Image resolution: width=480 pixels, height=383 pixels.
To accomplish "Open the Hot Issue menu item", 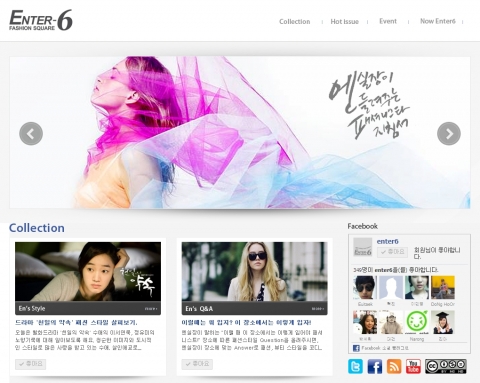I will (344, 22).
